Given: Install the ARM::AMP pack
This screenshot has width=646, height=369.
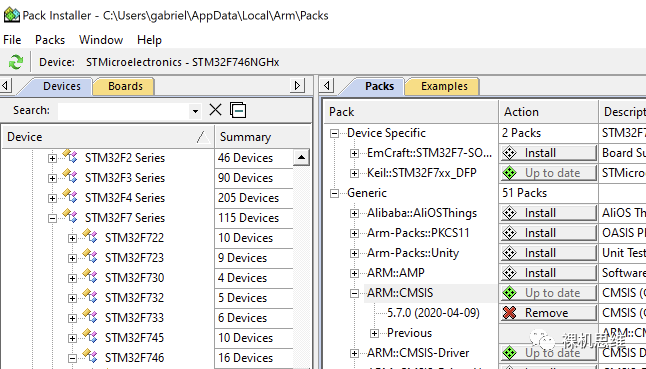Looking at the screenshot, I should (x=548, y=273).
